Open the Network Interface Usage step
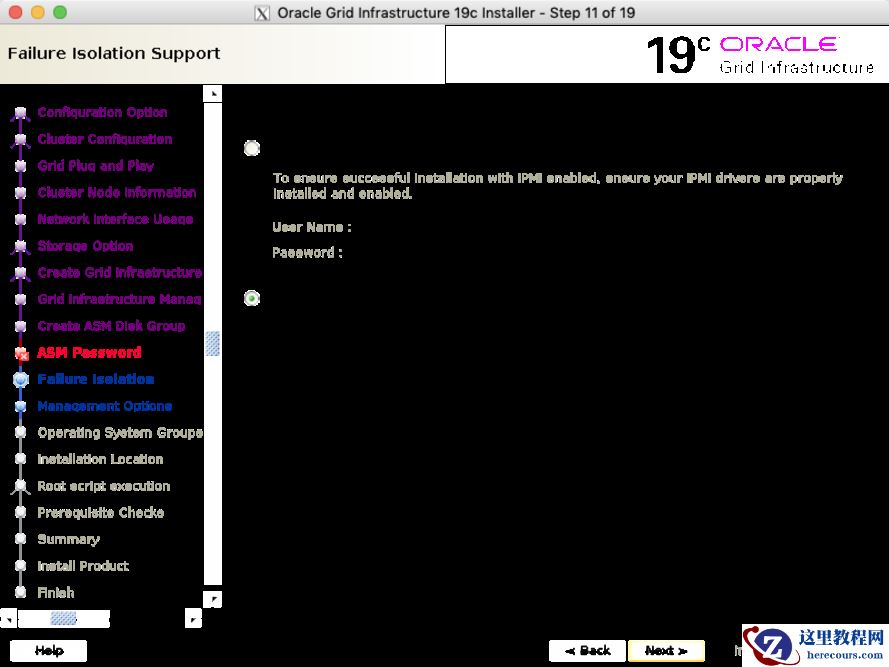889x667 pixels. coord(115,219)
